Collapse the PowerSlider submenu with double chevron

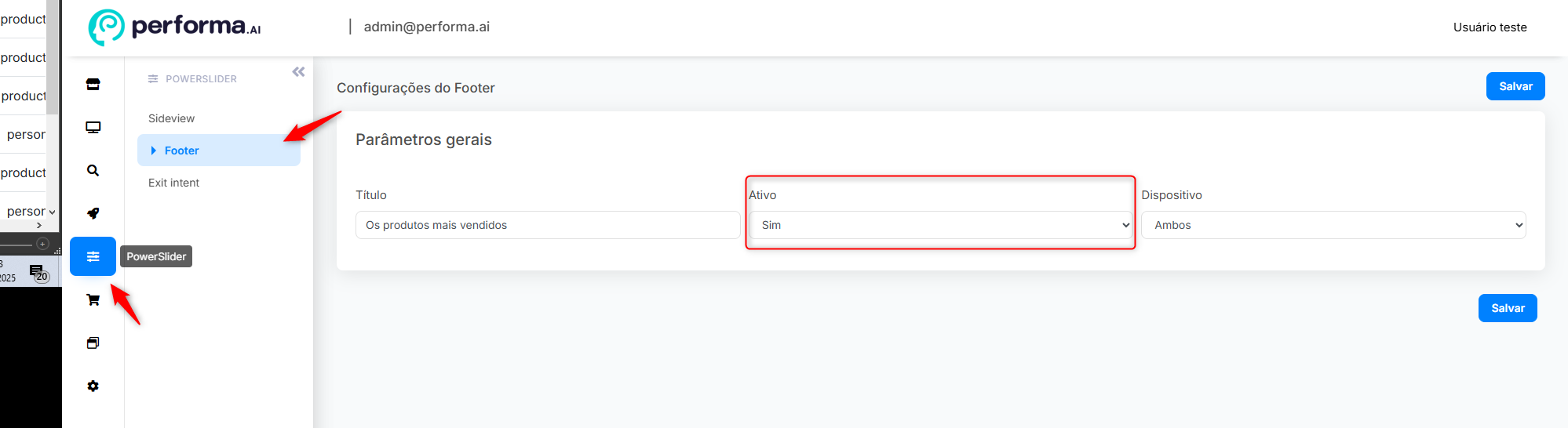(x=298, y=72)
